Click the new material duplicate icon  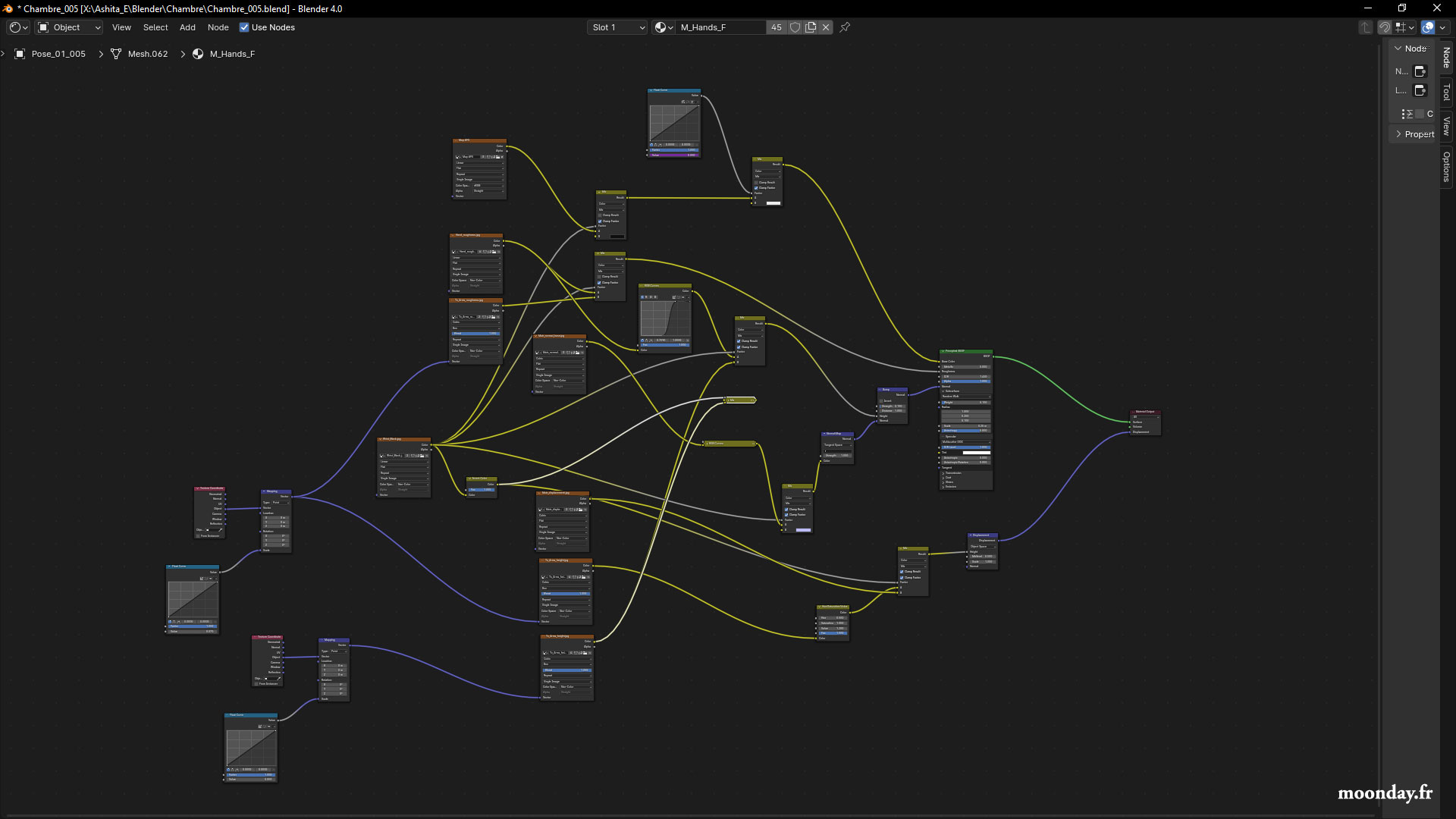(811, 27)
